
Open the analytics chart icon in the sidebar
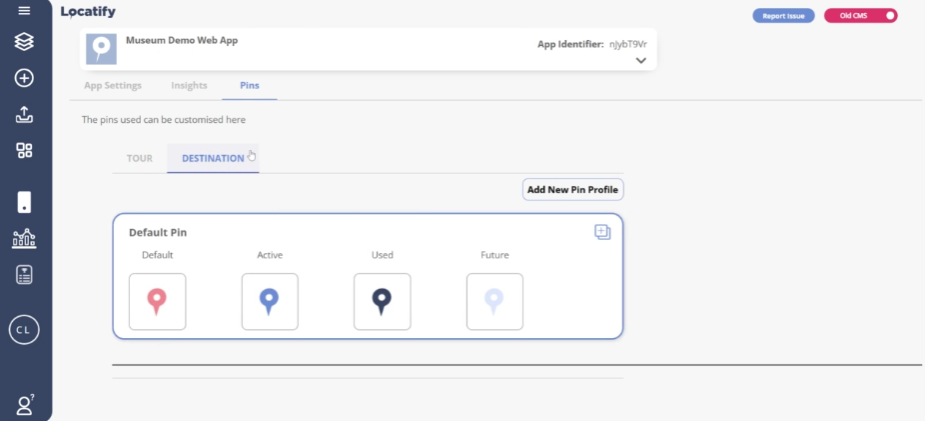coord(24,238)
